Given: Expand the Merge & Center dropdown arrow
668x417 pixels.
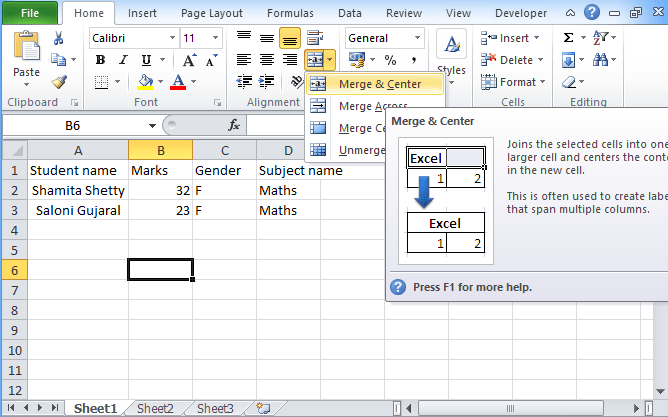Looking at the screenshot, I should pyautogui.click(x=330, y=60).
